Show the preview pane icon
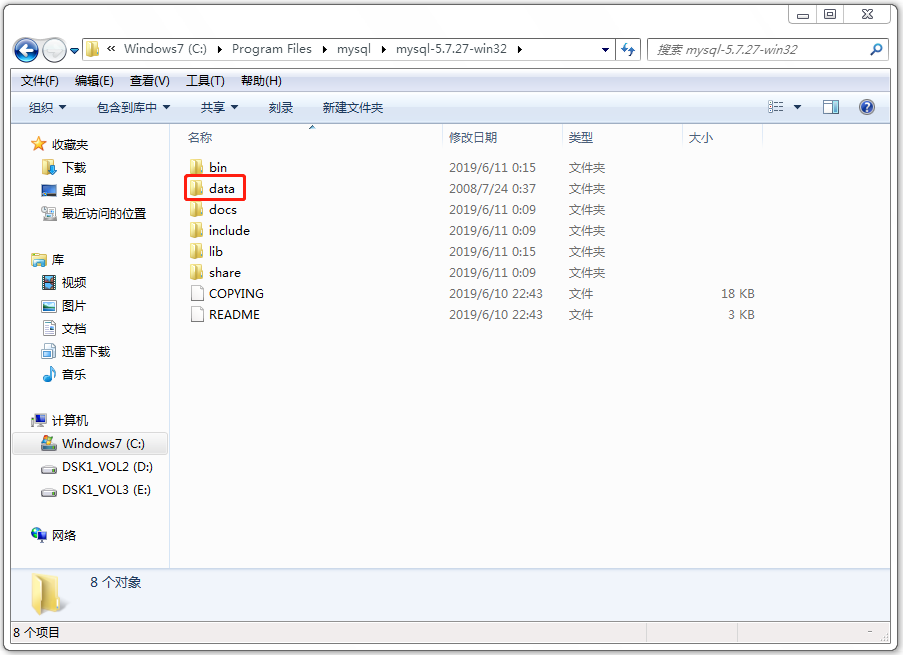Viewport: 903px width, 655px height. (x=831, y=107)
